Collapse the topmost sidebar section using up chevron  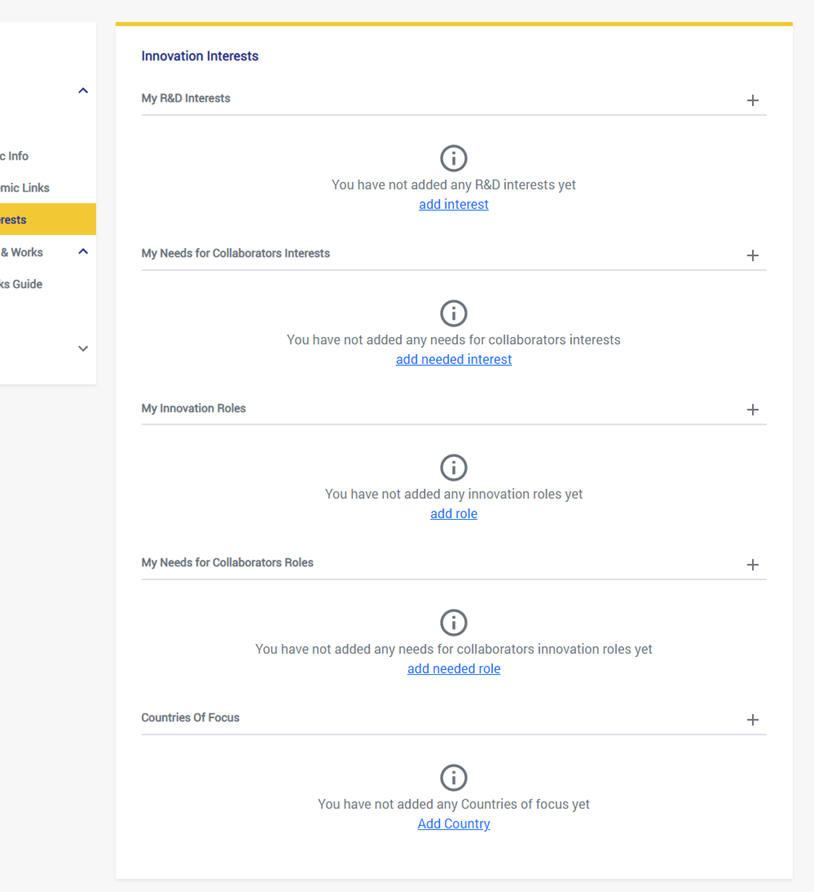83,91
